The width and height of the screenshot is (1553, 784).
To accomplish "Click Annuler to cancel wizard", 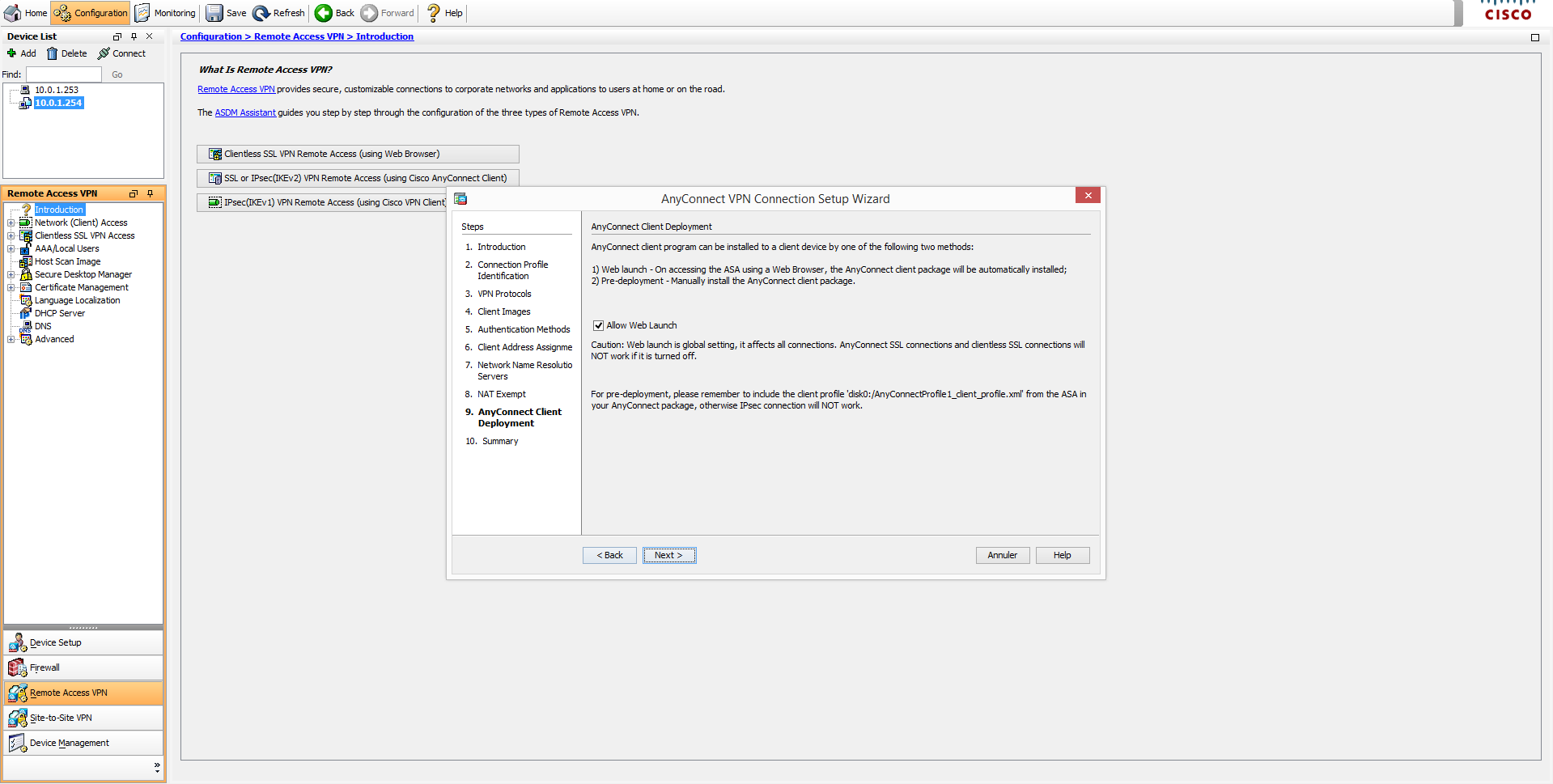I will click(1003, 555).
